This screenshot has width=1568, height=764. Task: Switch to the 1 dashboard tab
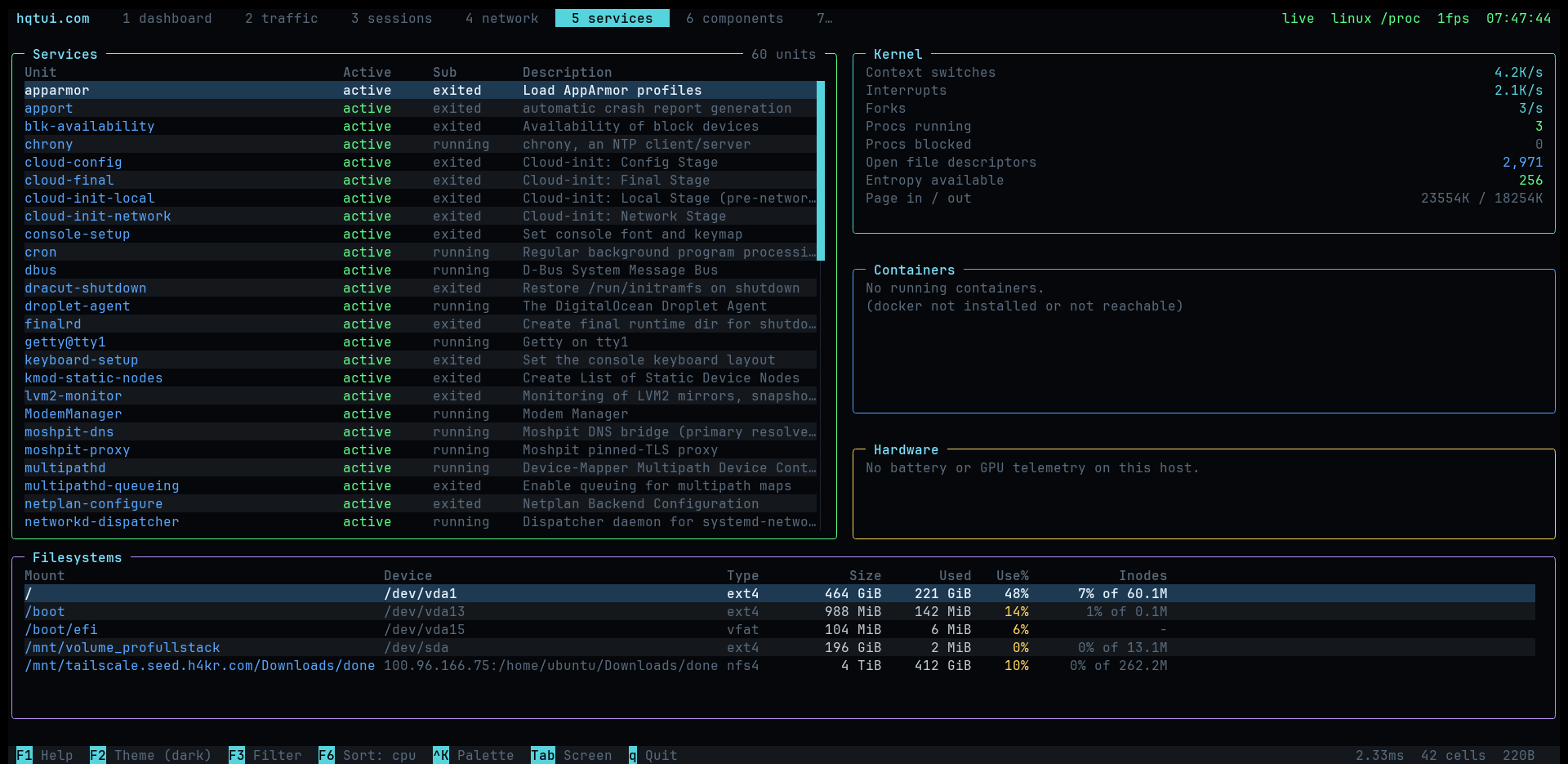[x=167, y=18]
